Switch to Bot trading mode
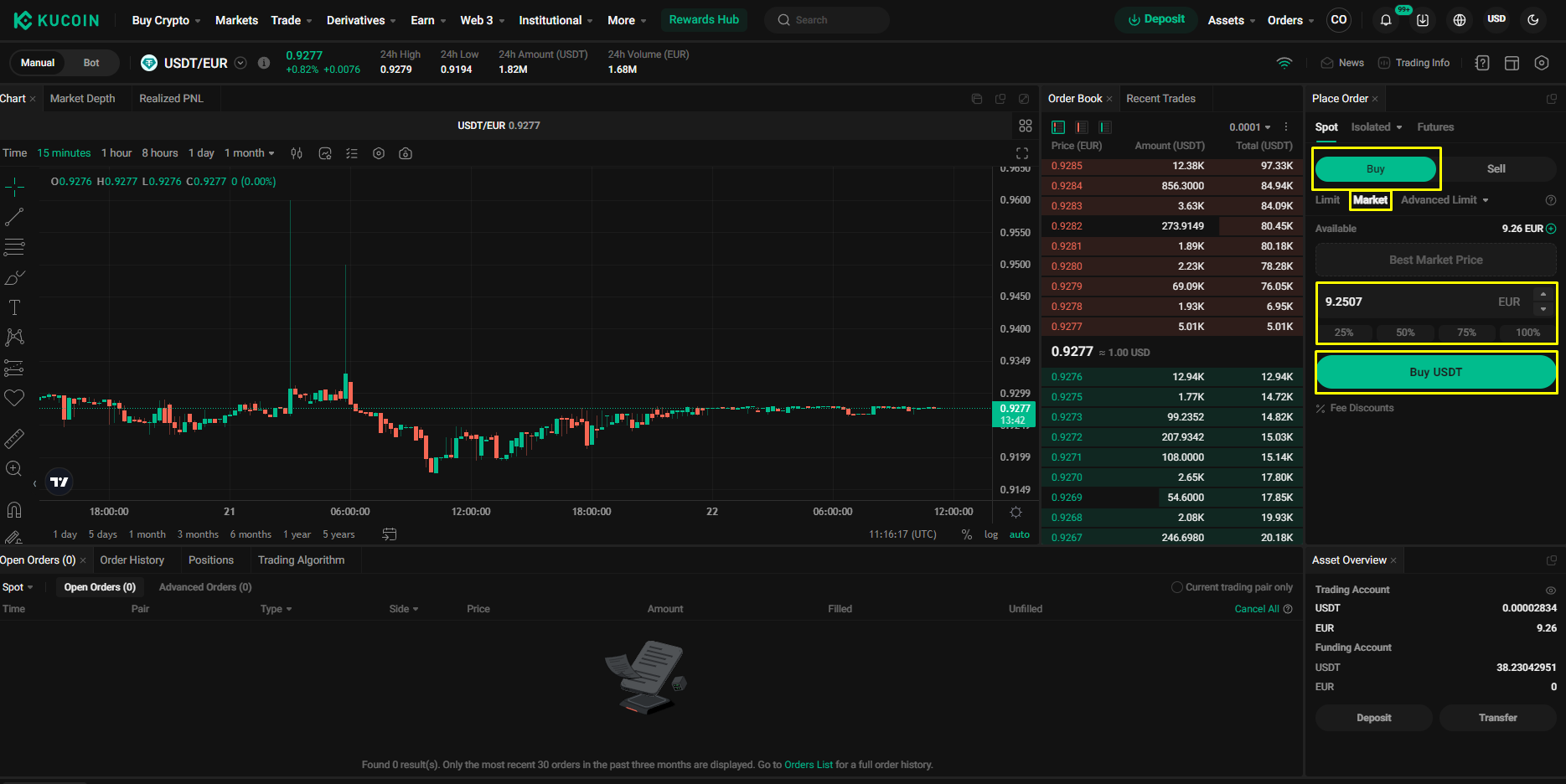 pos(91,63)
